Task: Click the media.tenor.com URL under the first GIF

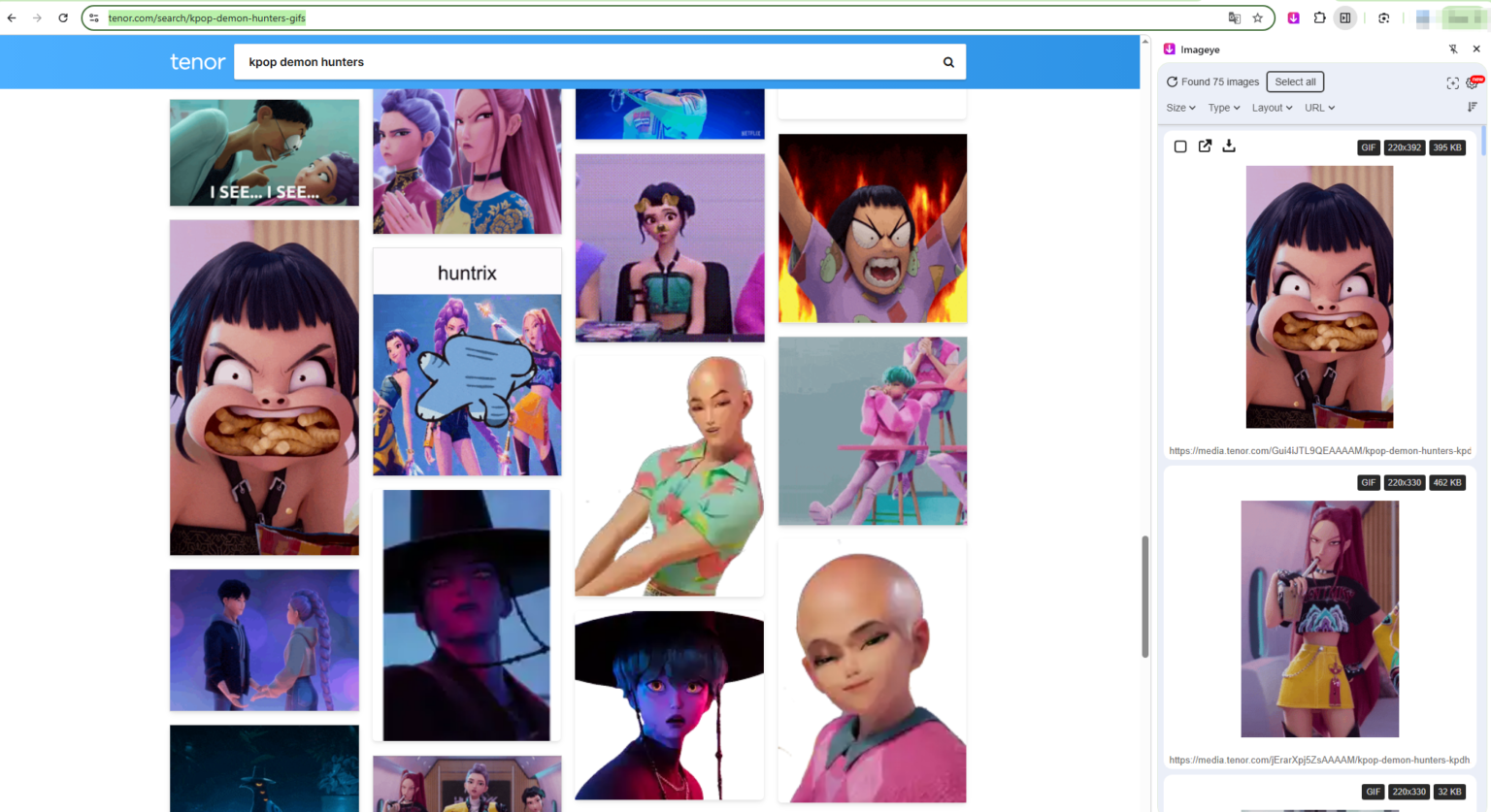Action: (x=1320, y=450)
